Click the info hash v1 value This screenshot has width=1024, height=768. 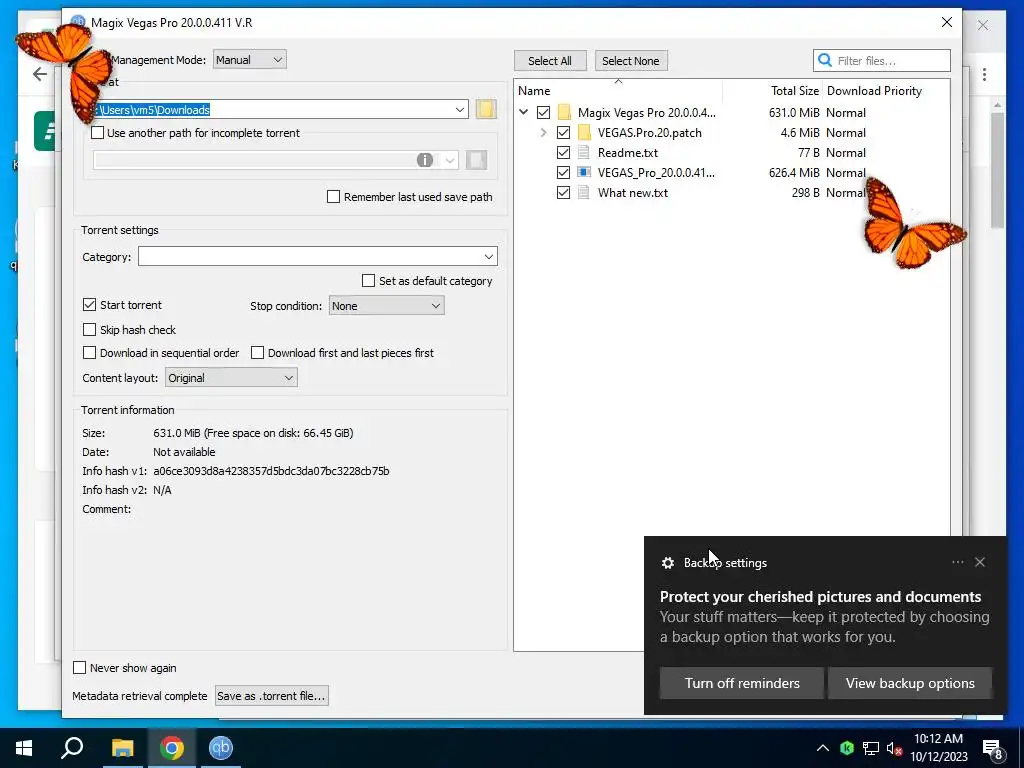pos(271,471)
